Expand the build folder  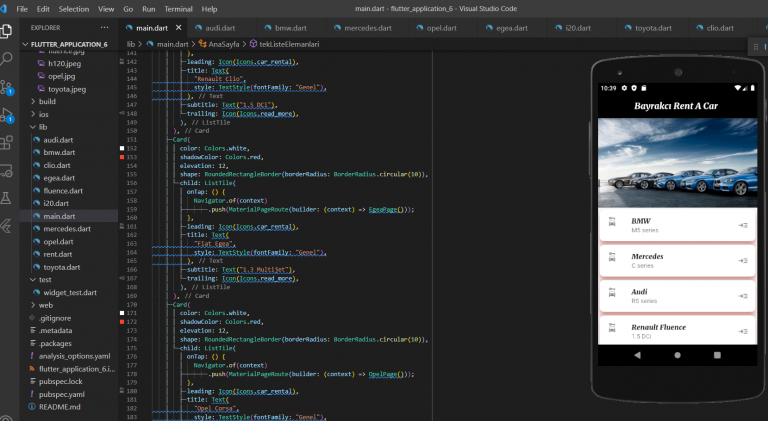tap(47, 101)
